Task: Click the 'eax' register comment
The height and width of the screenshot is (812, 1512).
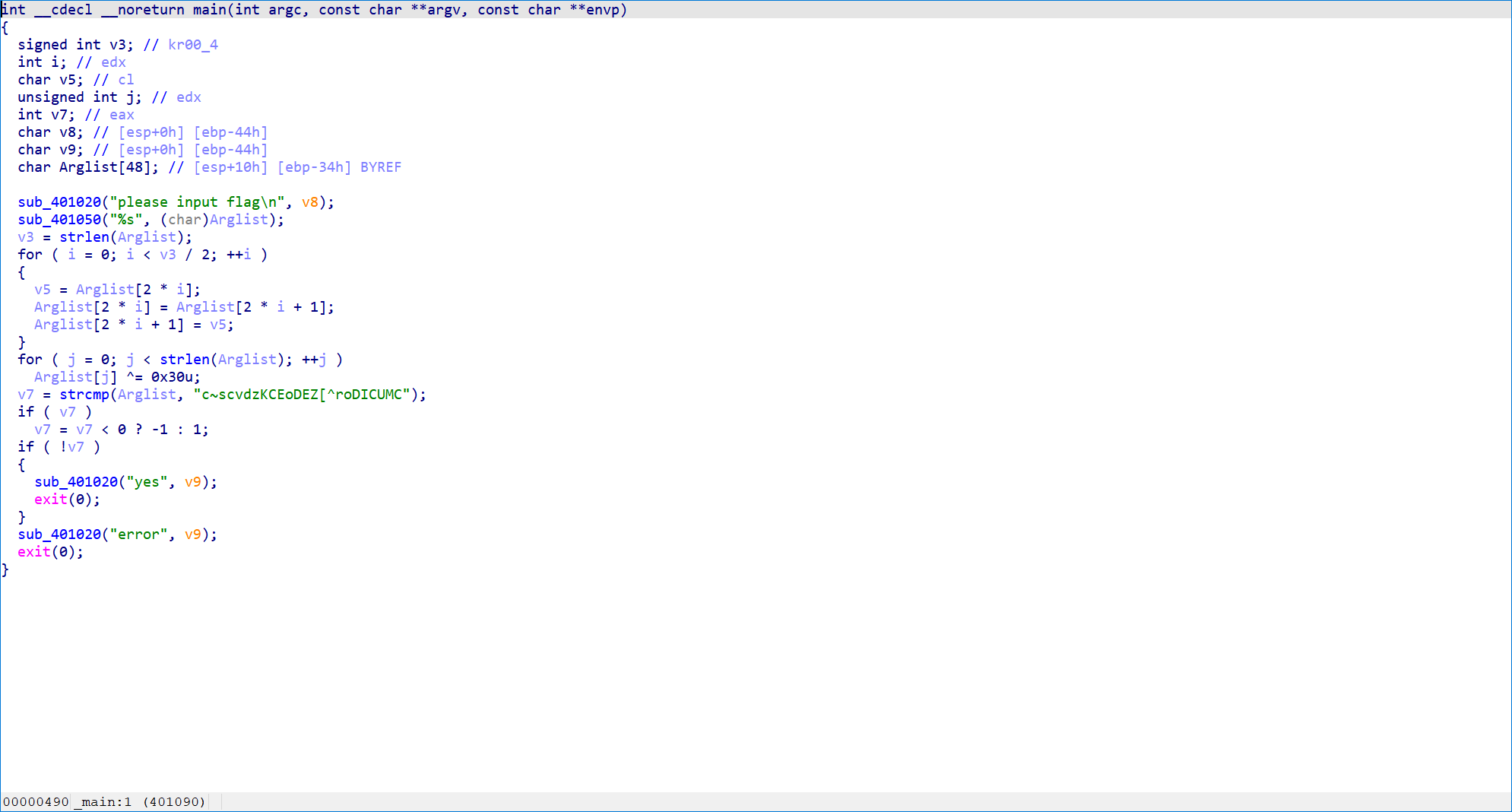Action: 122,115
